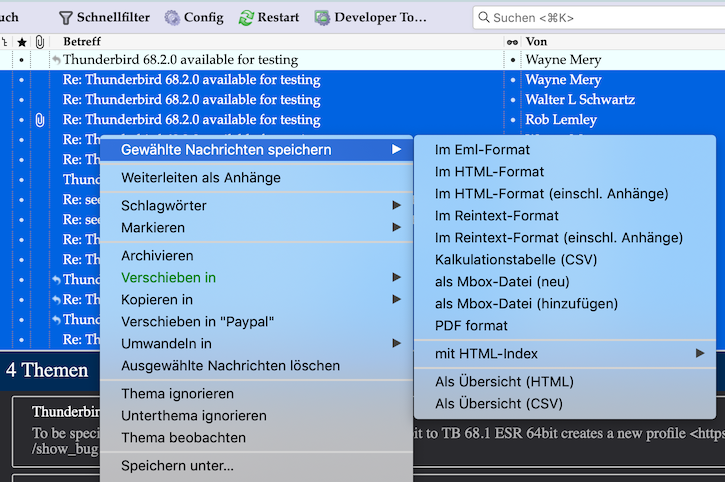Sort by the attachment paperclip column header
725x482 pixels.
click(40, 42)
